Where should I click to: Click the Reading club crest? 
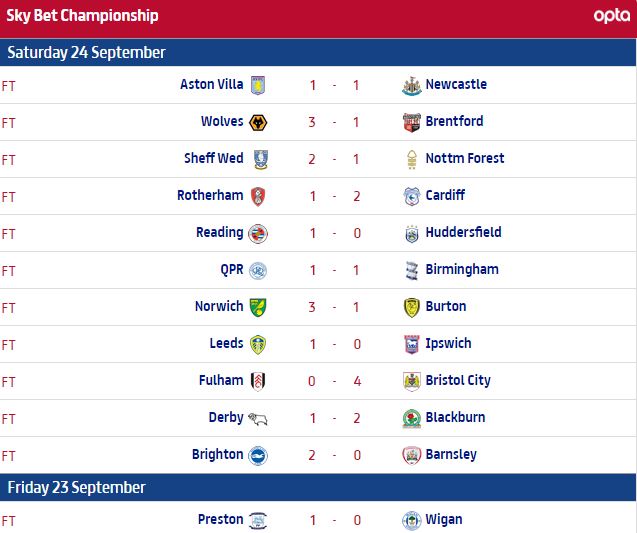click(x=258, y=233)
